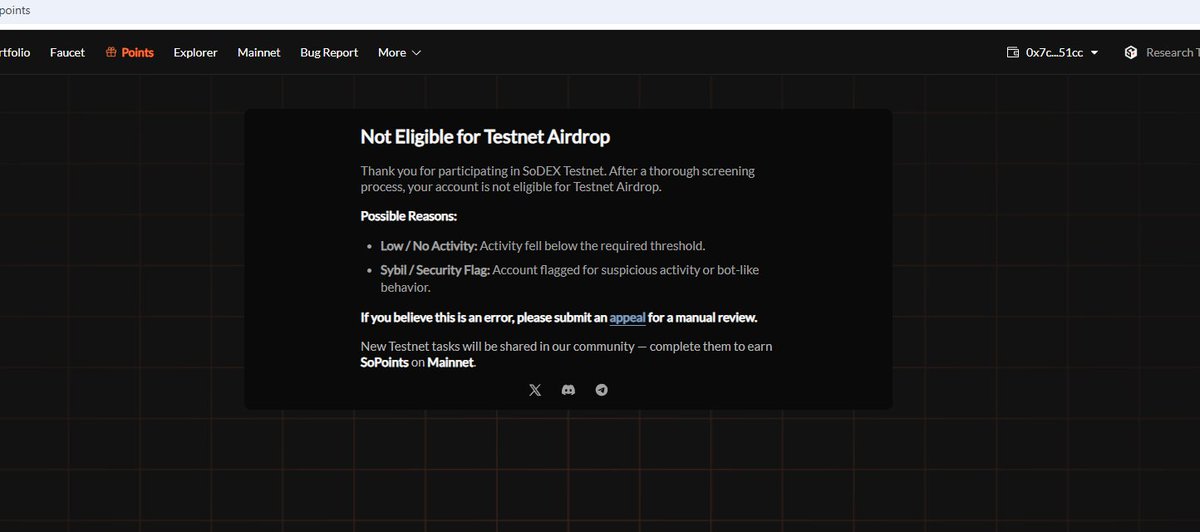Click the wallet icon next to 0x7c...51cc

[1013, 52]
